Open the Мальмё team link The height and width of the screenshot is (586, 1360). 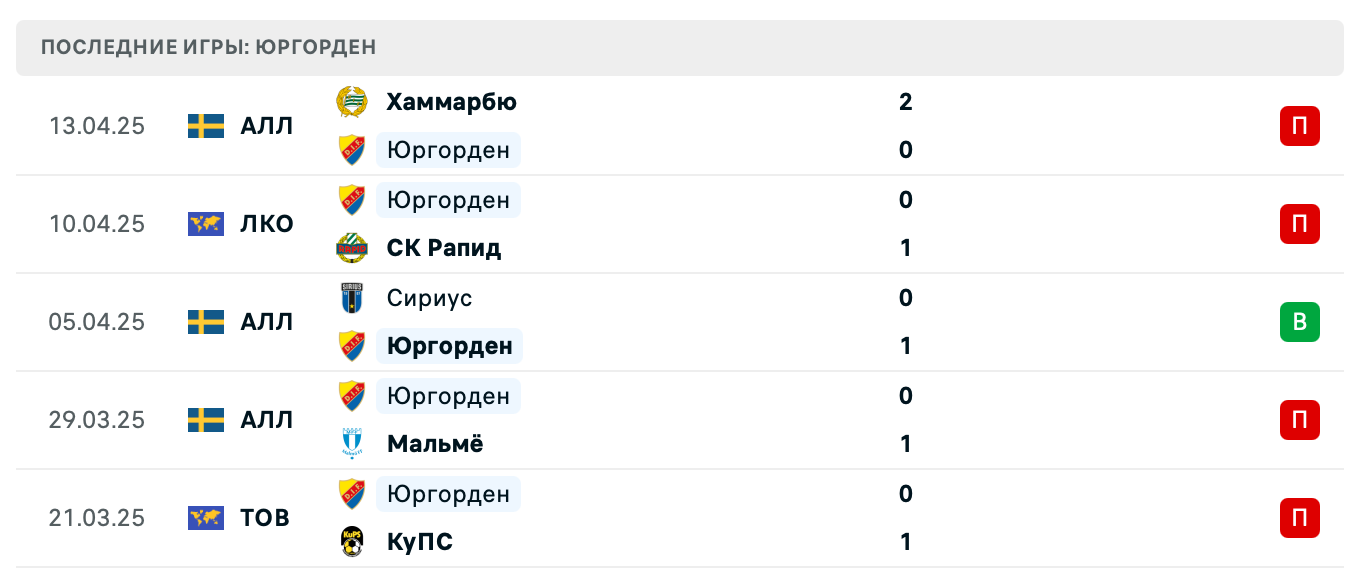[x=435, y=444]
